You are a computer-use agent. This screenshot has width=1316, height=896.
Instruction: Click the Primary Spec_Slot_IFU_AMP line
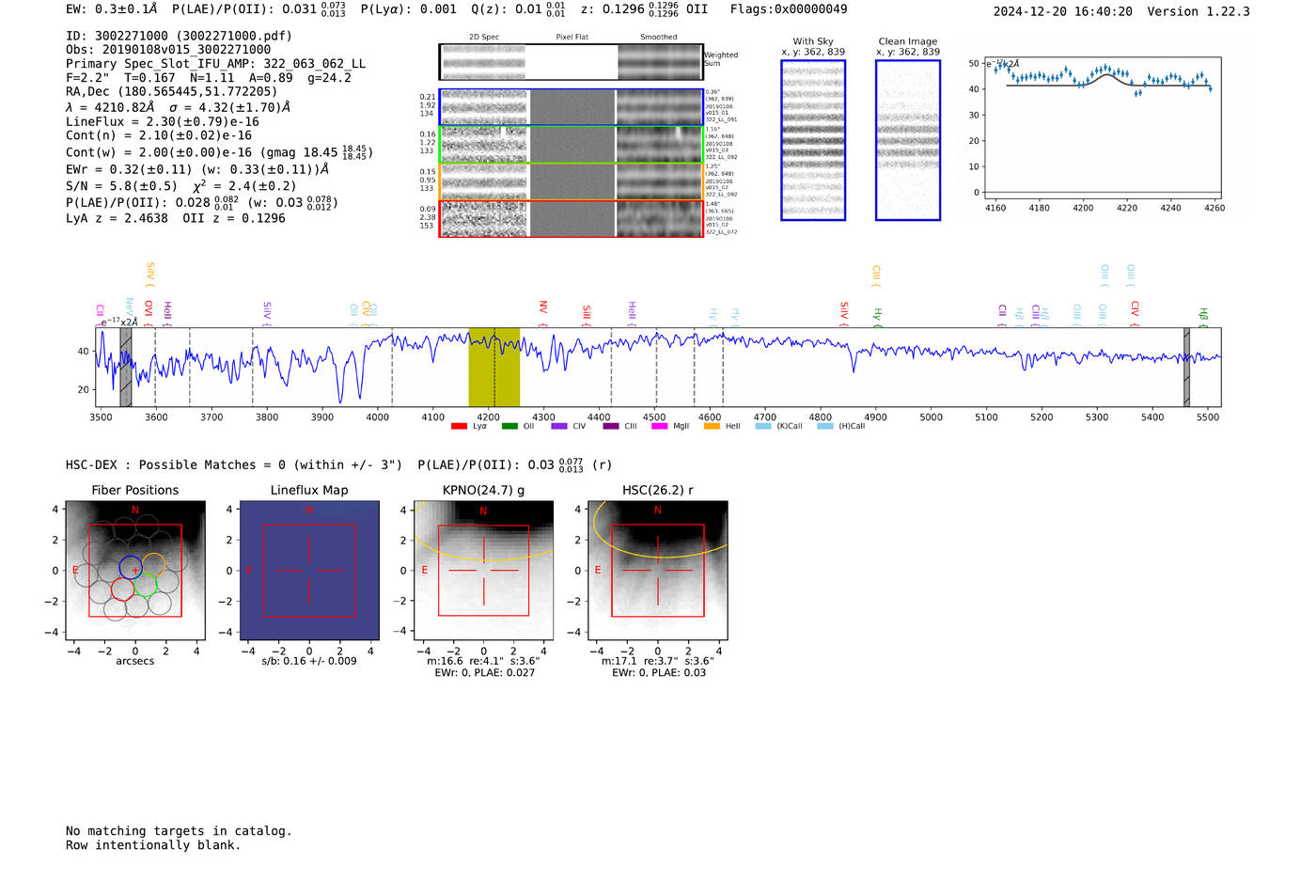point(216,64)
